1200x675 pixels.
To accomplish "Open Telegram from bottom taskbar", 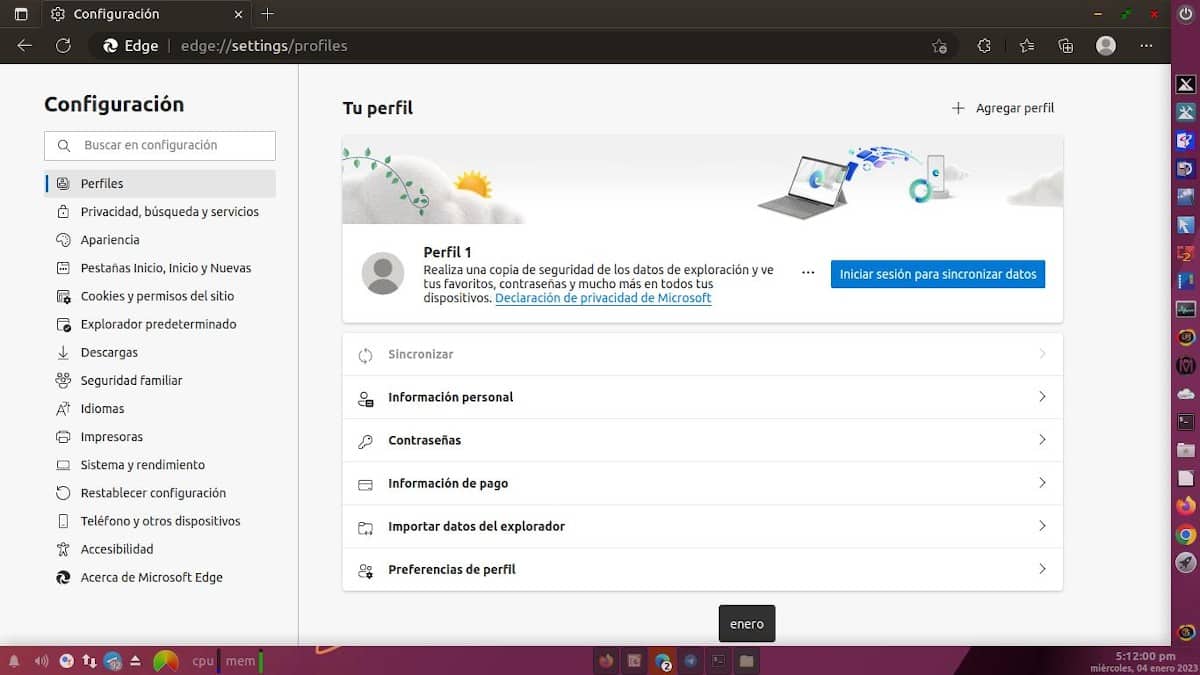I will coord(690,661).
